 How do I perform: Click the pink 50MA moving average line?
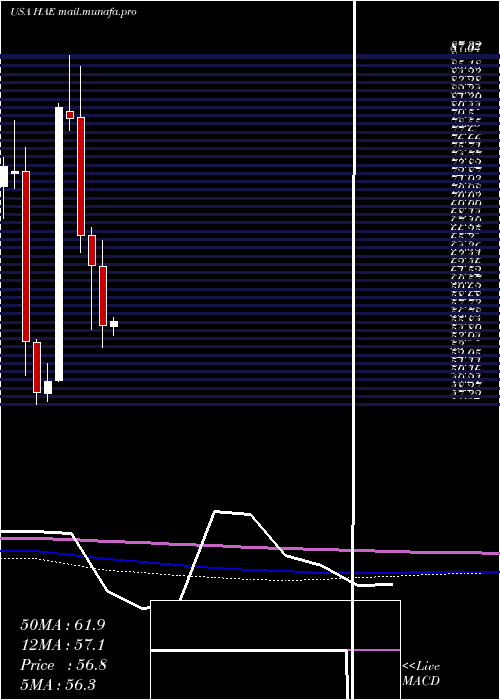[x=250, y=546]
